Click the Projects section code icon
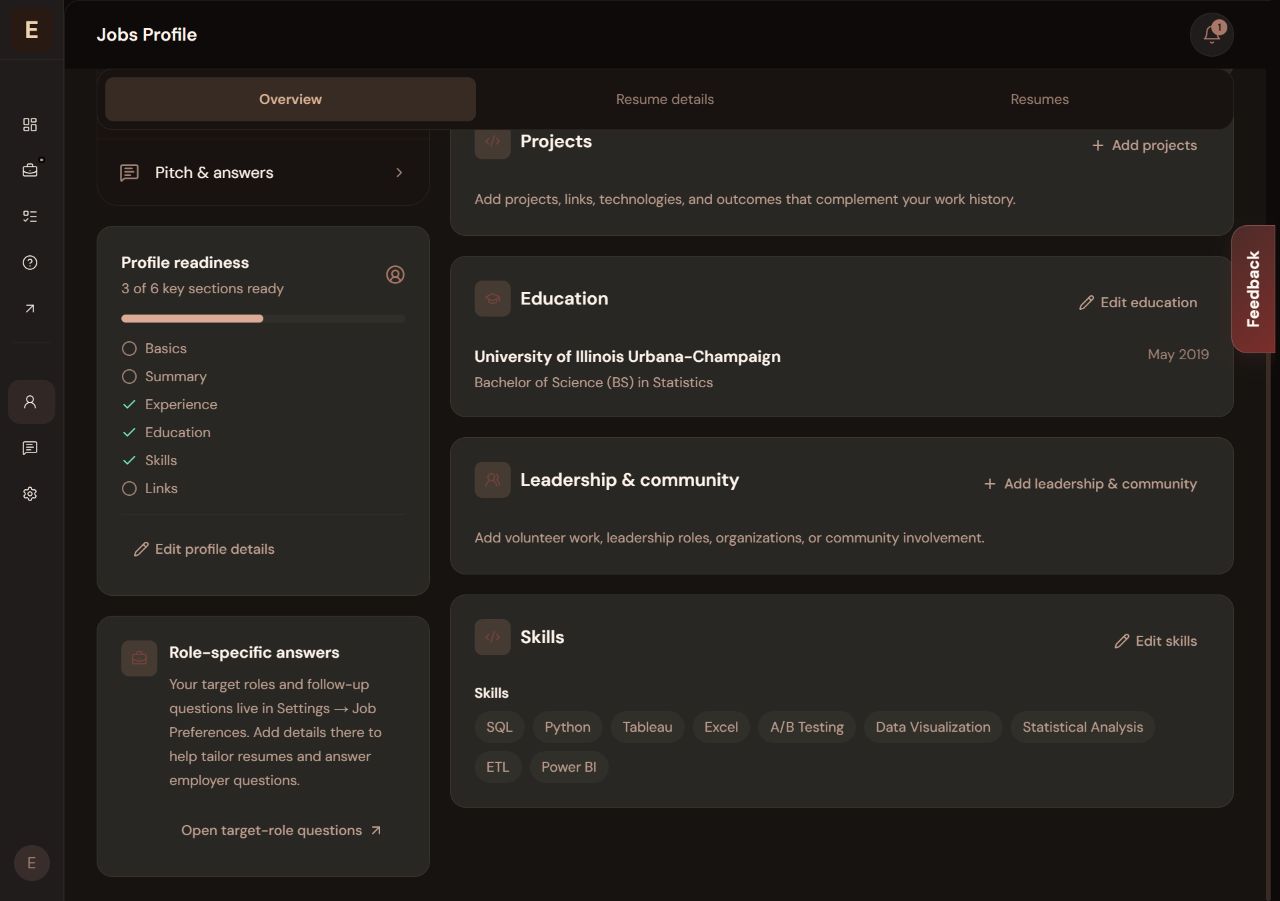Screen dimensions: 1280x901 click(492, 141)
